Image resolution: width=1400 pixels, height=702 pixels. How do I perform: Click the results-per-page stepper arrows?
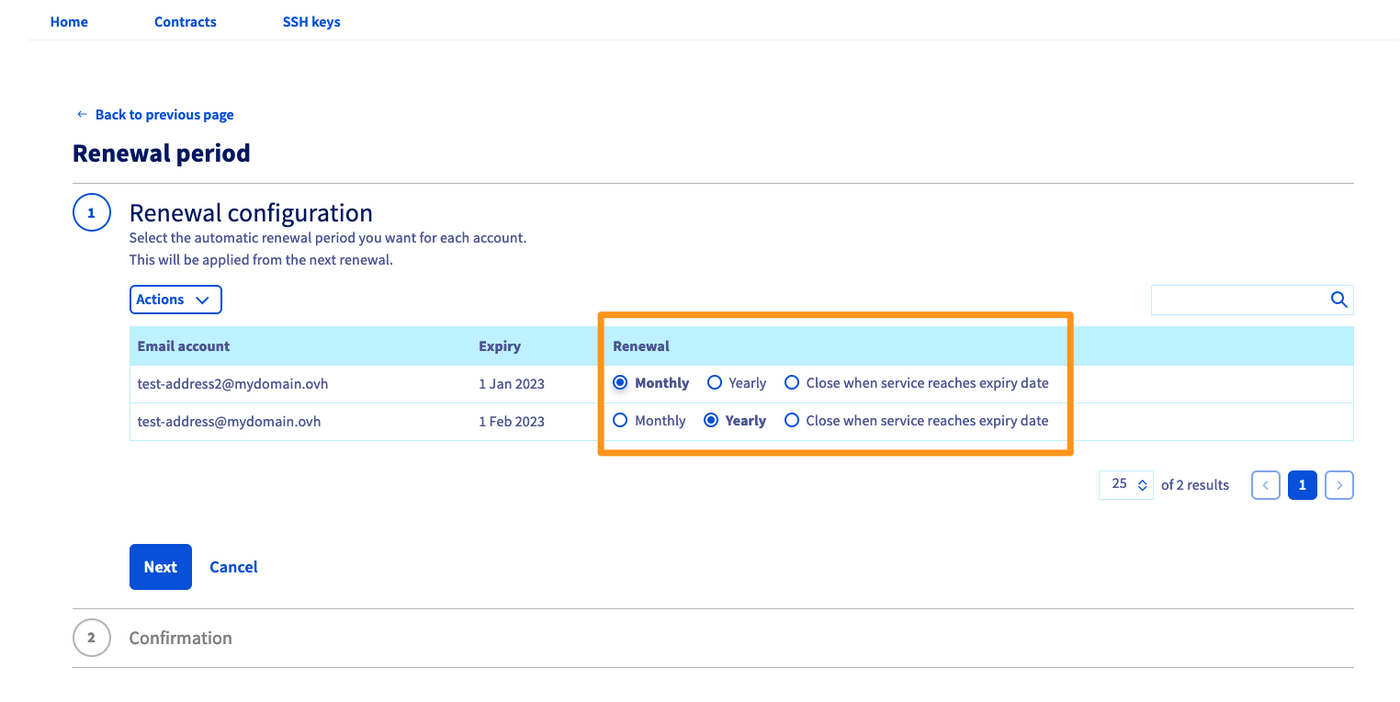[1142, 484]
